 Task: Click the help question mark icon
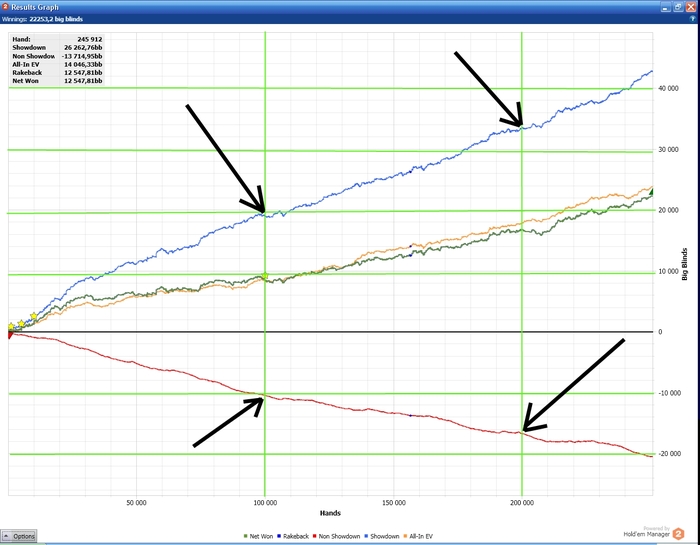pyautogui.click(x=692, y=19)
